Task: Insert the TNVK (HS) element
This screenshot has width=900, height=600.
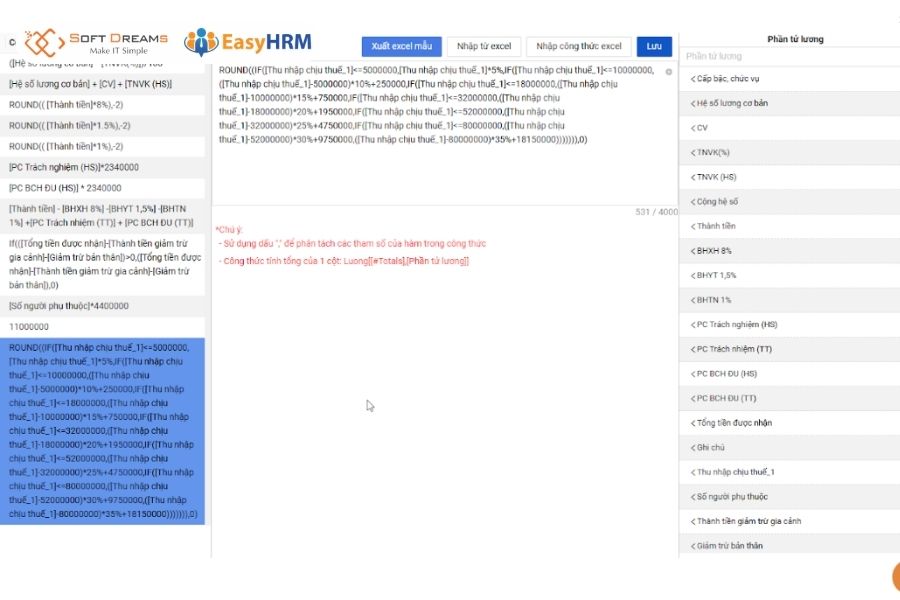Action: click(x=790, y=177)
